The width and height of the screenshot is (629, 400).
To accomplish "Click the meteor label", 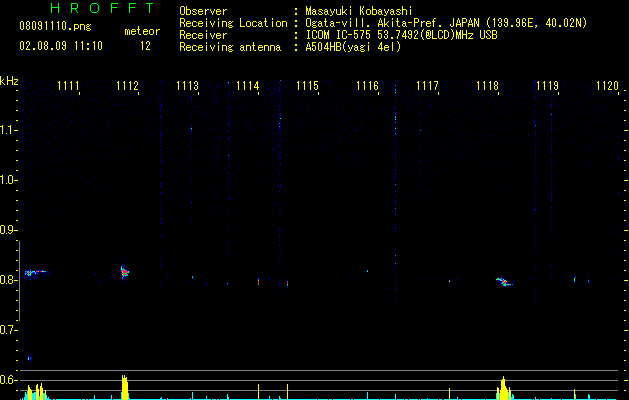I will coord(142,31).
